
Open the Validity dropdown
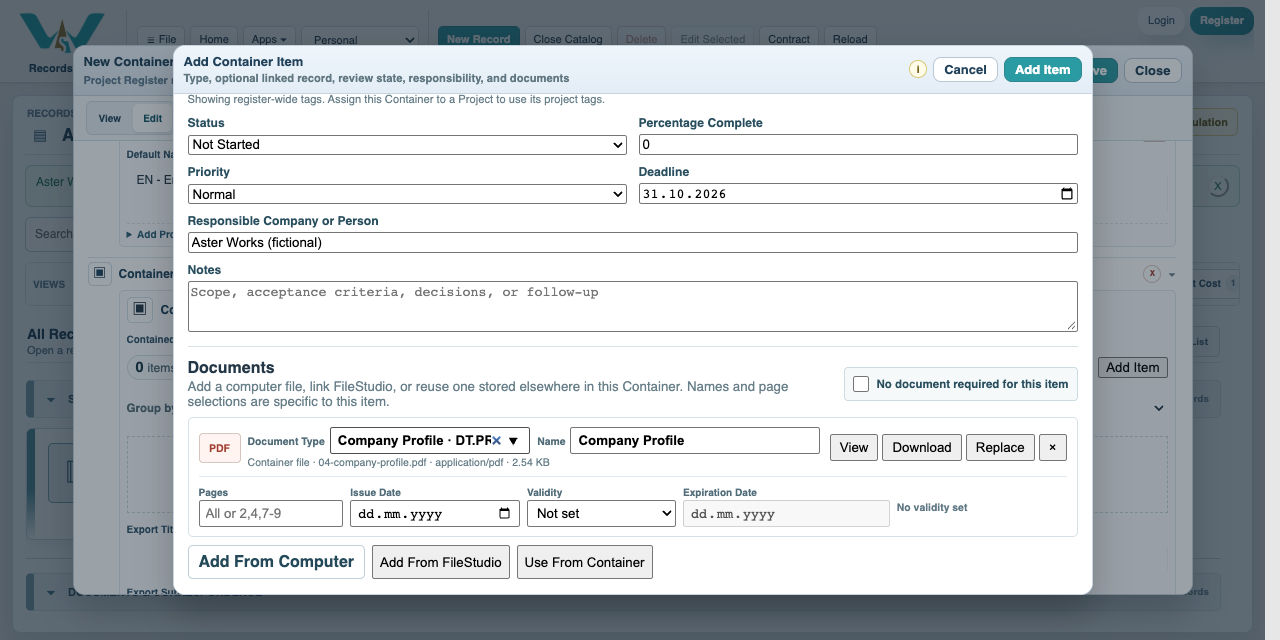coord(601,513)
